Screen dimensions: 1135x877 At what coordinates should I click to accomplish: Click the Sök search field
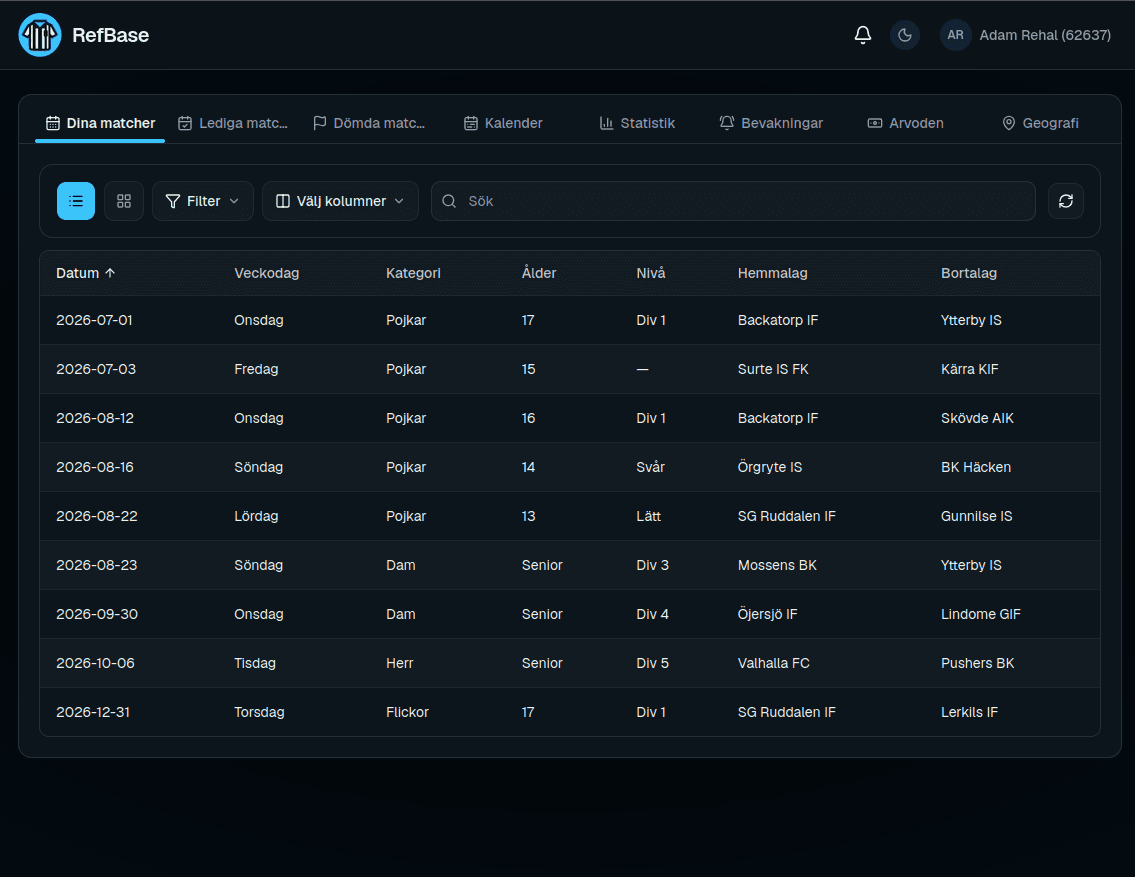pyautogui.click(x=733, y=201)
